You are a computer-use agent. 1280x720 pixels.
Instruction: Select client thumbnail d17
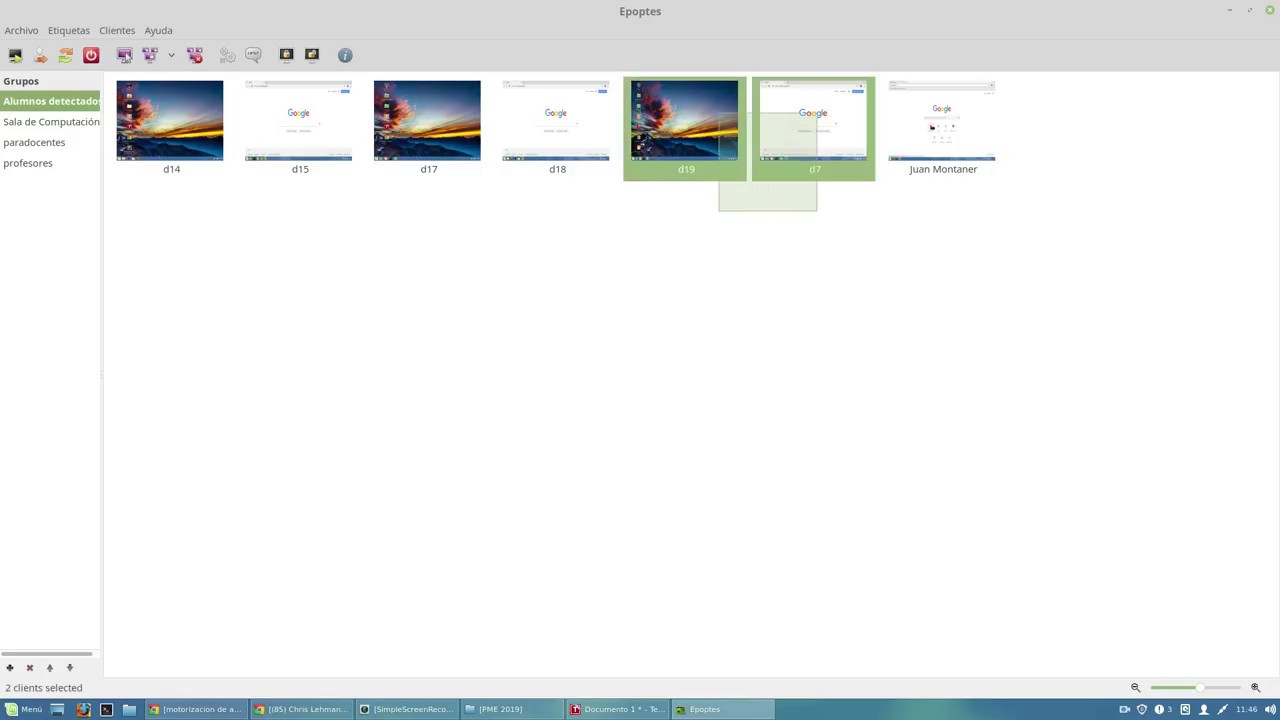coord(427,121)
